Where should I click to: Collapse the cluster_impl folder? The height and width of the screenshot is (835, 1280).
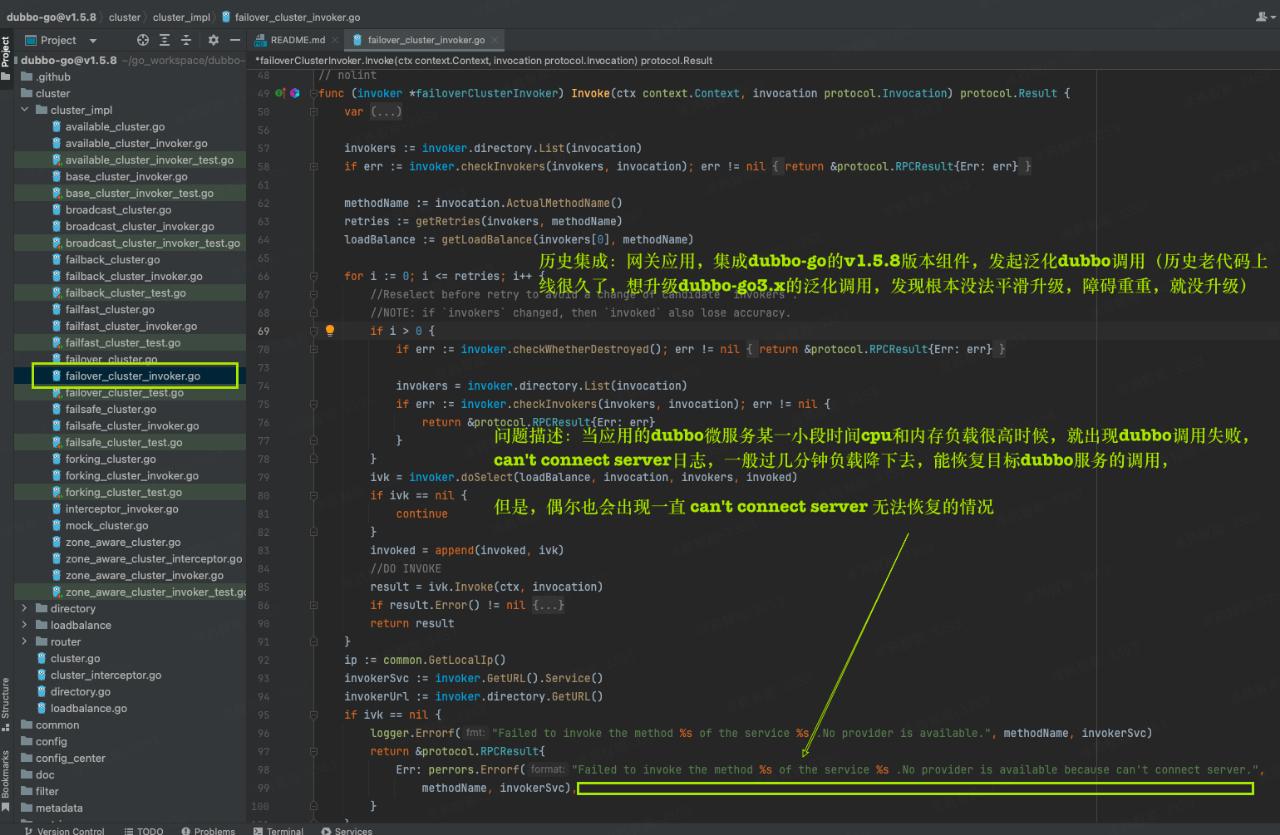pos(24,110)
